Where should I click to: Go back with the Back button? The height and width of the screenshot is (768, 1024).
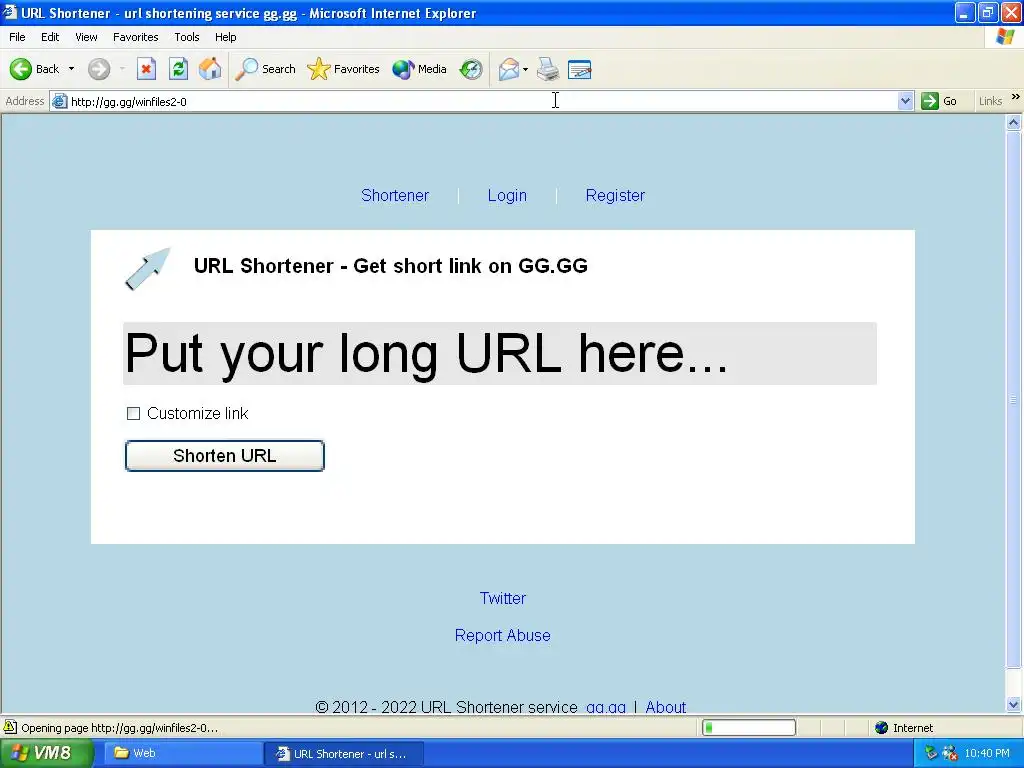tap(34, 69)
